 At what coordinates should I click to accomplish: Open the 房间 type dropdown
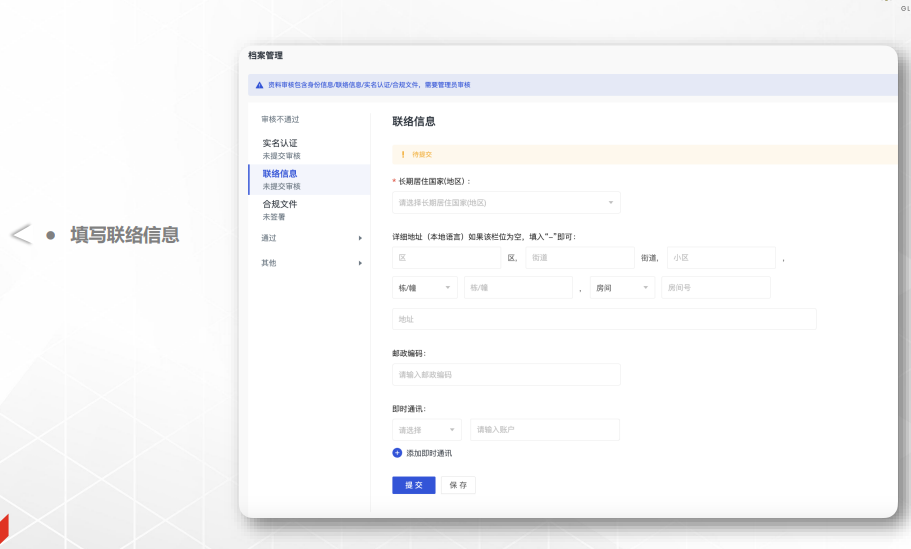point(622,288)
